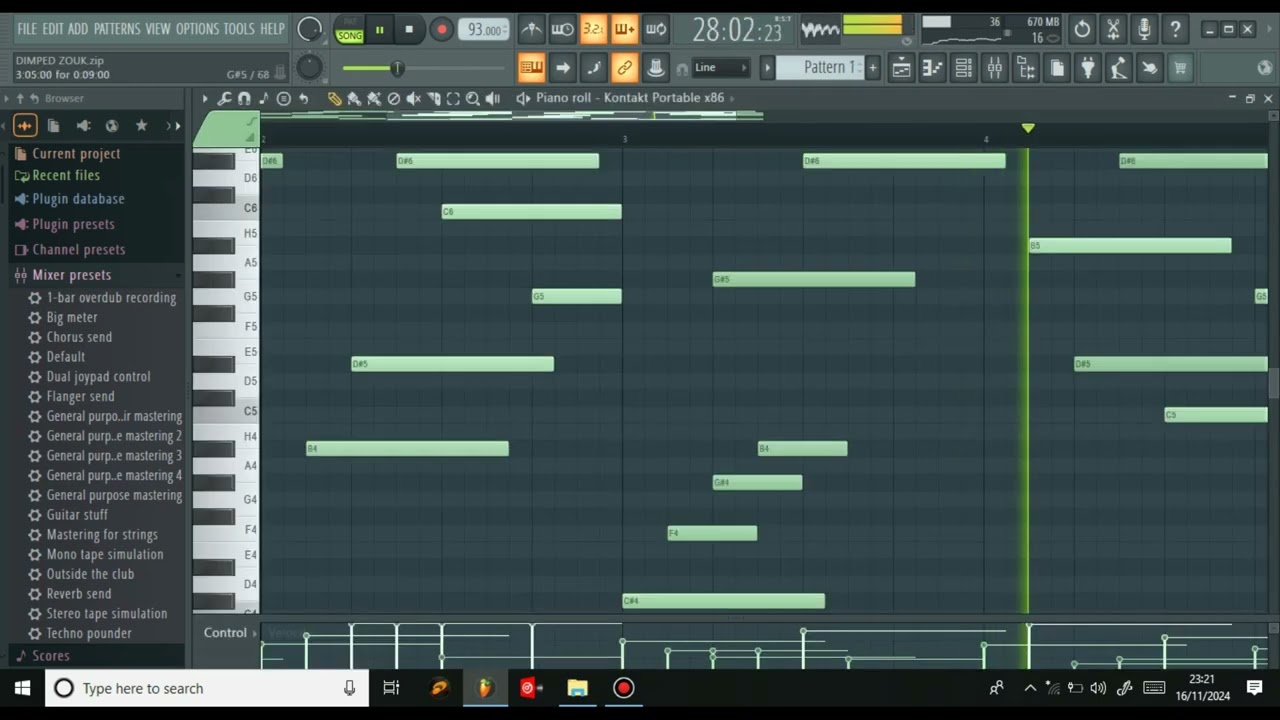Open the Browser folder tree button
Image resolution: width=1280 pixels, height=720 pixels.
(x=1026, y=68)
